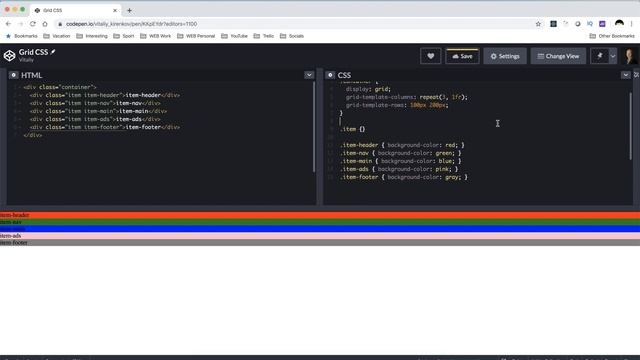
Task: Open a new browser tab
Action: click(129, 10)
